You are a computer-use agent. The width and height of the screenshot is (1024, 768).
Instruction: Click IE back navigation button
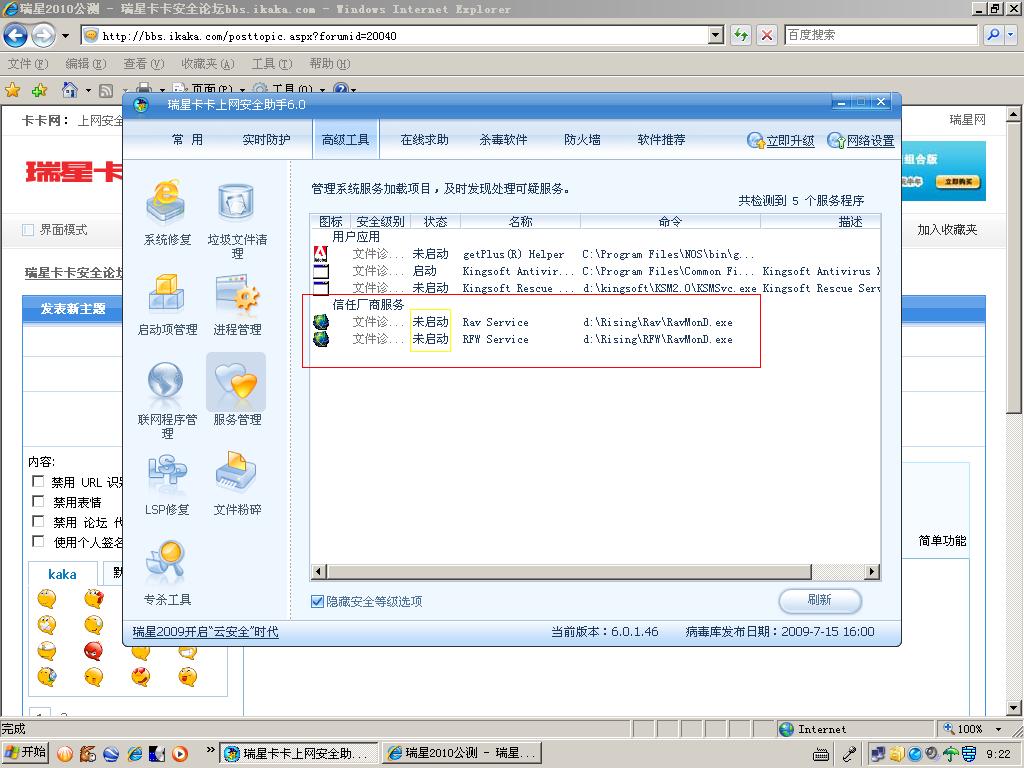[16, 35]
